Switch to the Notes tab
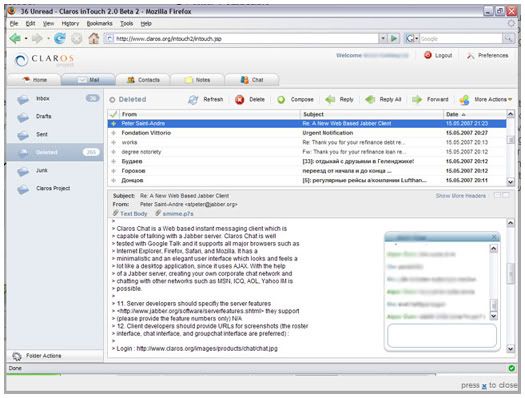The image size is (525, 398). pyautogui.click(x=198, y=80)
